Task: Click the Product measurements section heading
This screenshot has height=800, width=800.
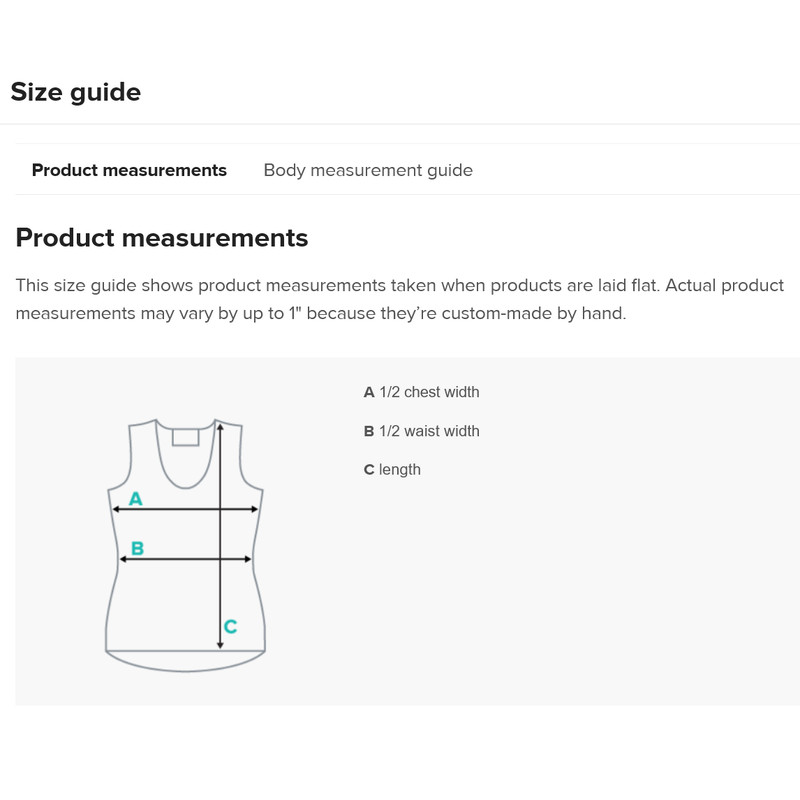Action: click(161, 238)
